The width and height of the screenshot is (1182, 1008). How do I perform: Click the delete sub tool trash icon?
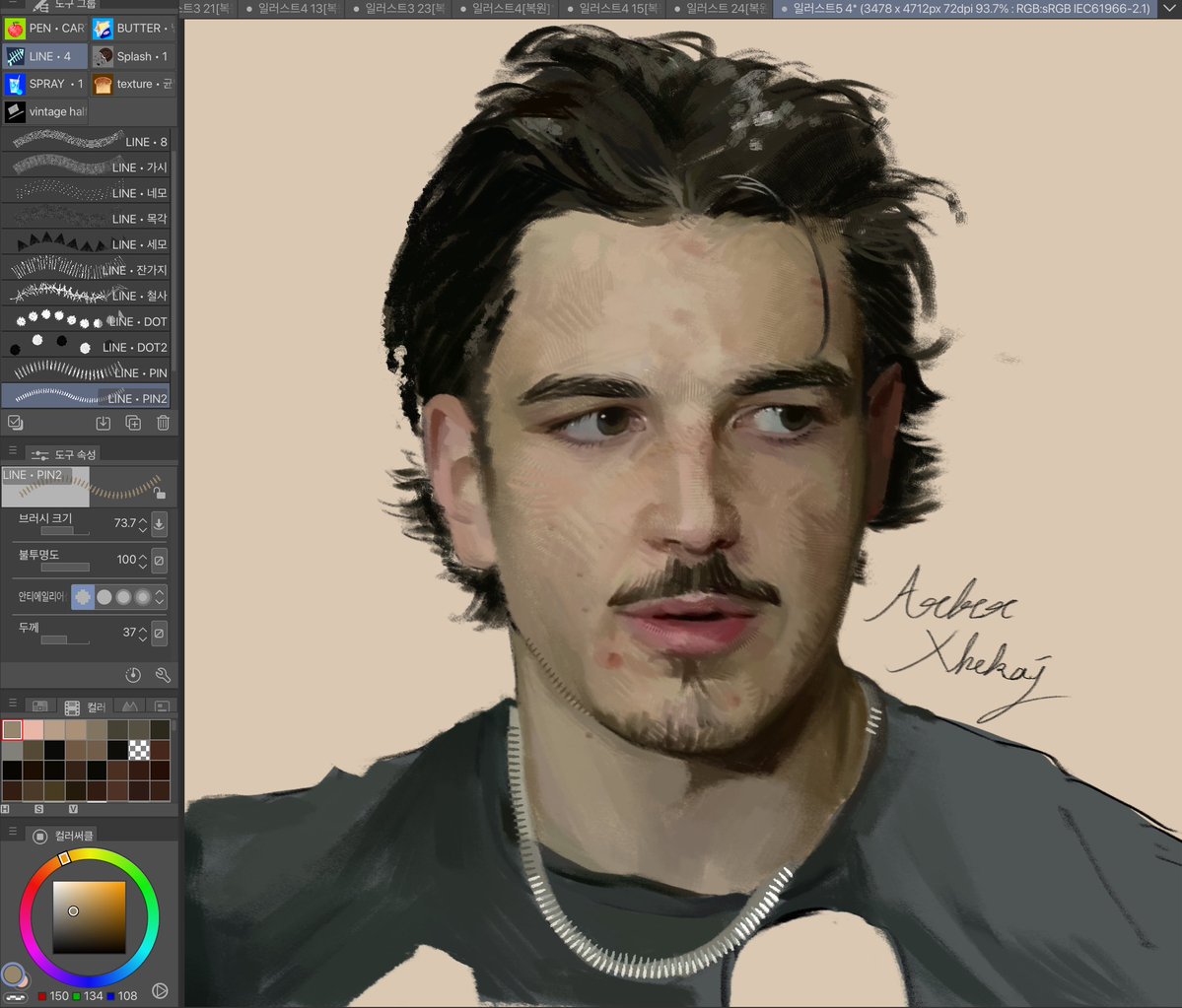pyautogui.click(x=163, y=424)
